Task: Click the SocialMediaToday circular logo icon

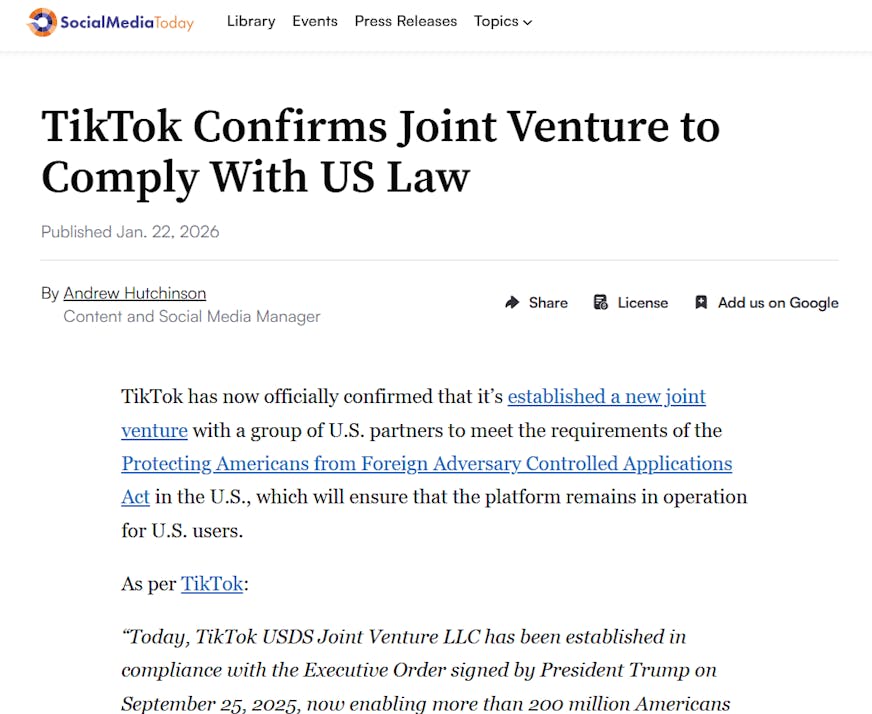Action: pyautogui.click(x=42, y=22)
